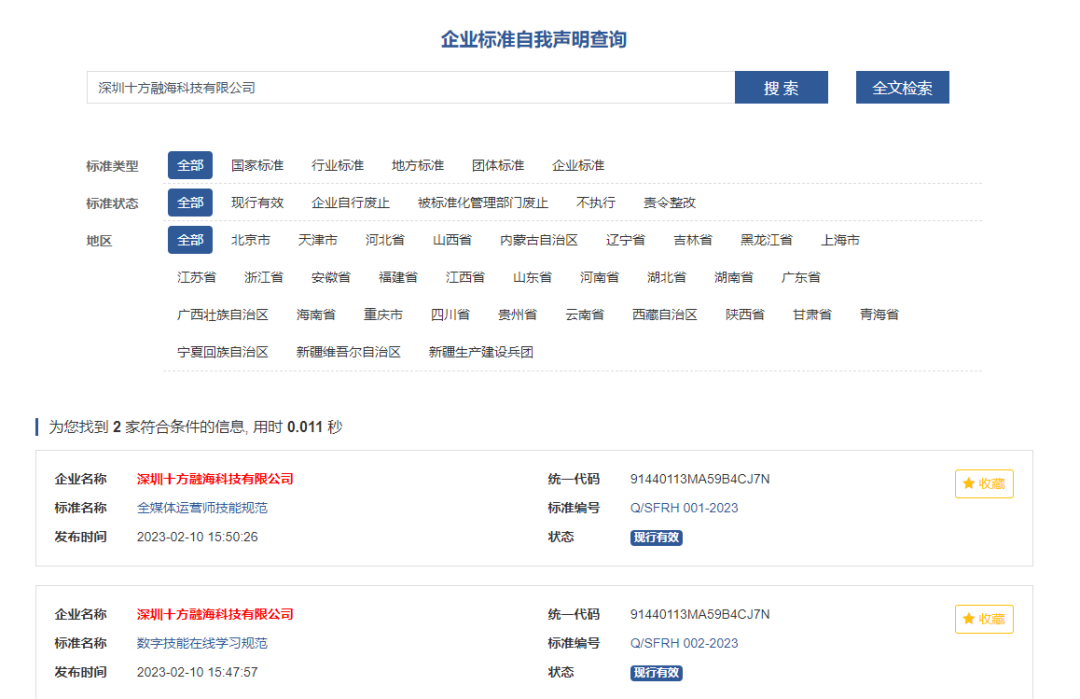Choose 广东省 region filter
1080x699 pixels.
point(800,277)
